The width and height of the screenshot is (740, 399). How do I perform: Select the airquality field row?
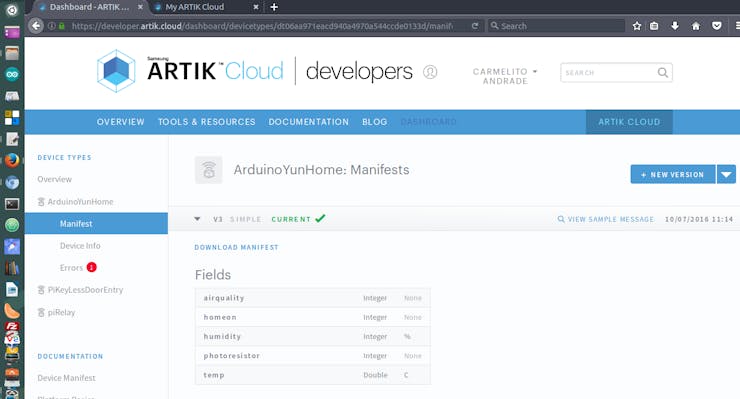click(312, 298)
